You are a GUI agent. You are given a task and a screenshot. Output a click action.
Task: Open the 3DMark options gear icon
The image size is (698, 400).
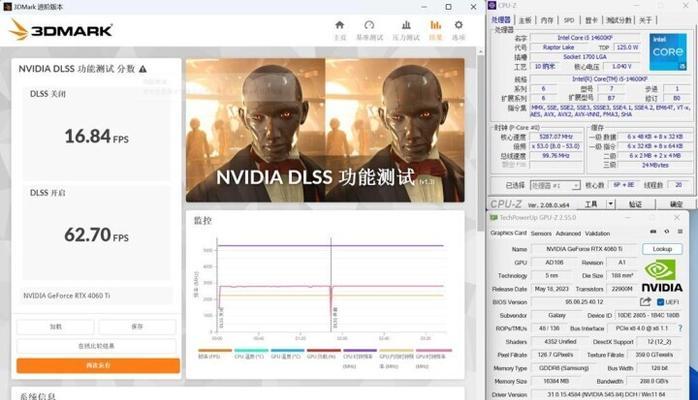click(x=459, y=25)
